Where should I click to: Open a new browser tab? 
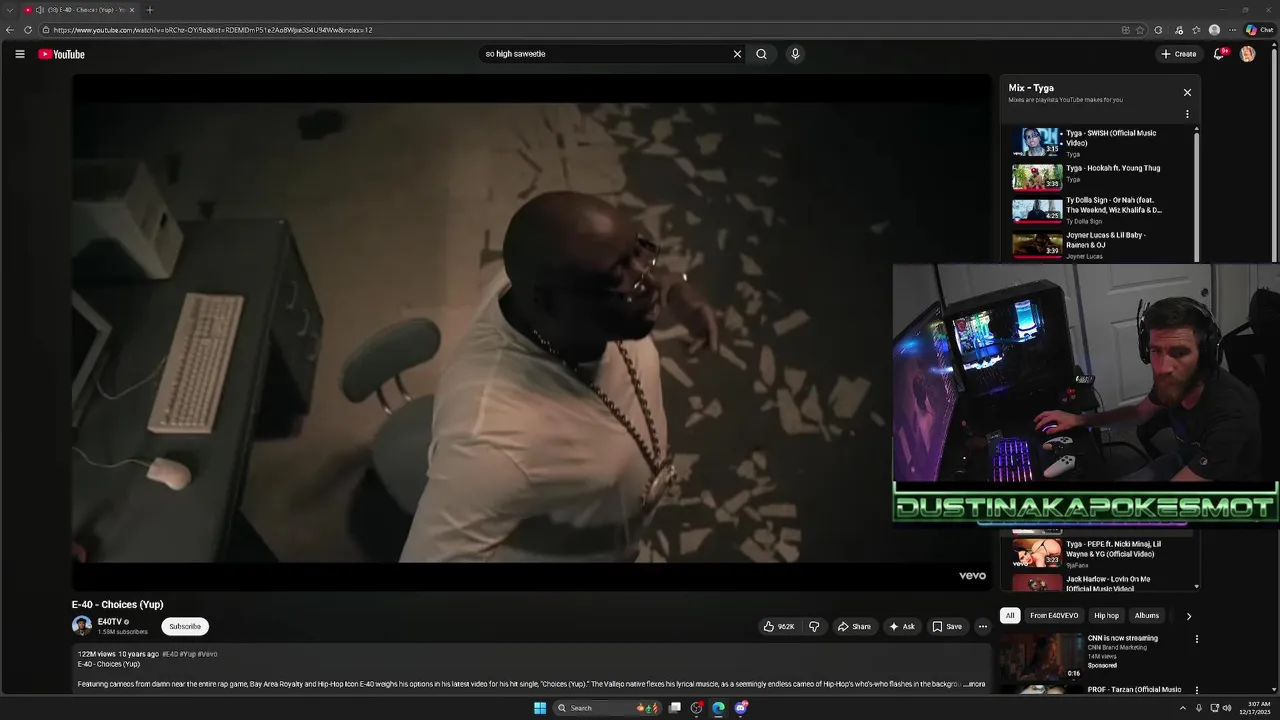click(x=150, y=10)
